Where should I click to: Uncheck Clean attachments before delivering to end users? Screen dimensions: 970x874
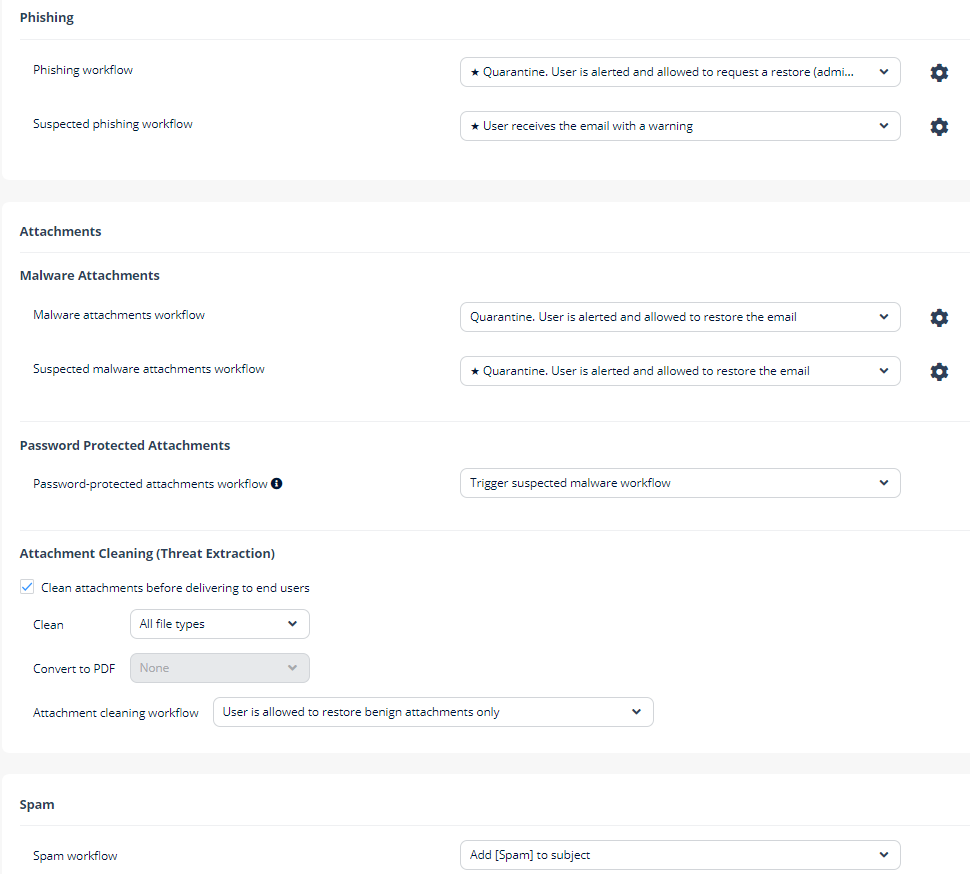coord(27,586)
